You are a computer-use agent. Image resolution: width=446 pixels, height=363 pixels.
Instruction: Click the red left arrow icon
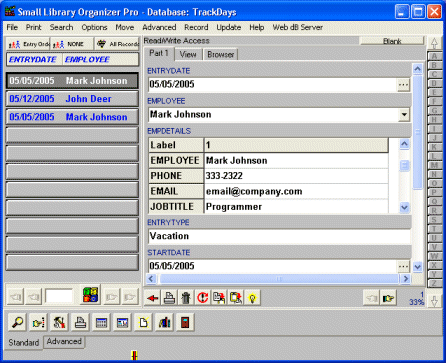point(153,298)
